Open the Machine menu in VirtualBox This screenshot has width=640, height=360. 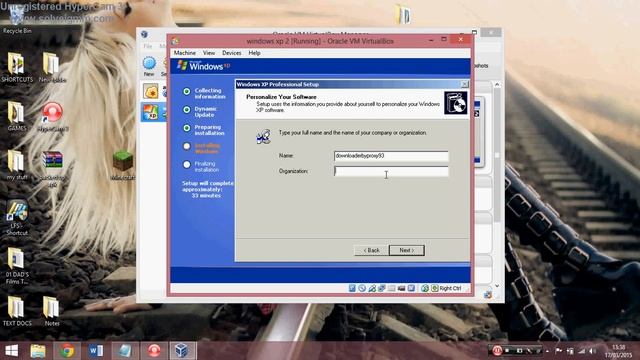[184, 53]
